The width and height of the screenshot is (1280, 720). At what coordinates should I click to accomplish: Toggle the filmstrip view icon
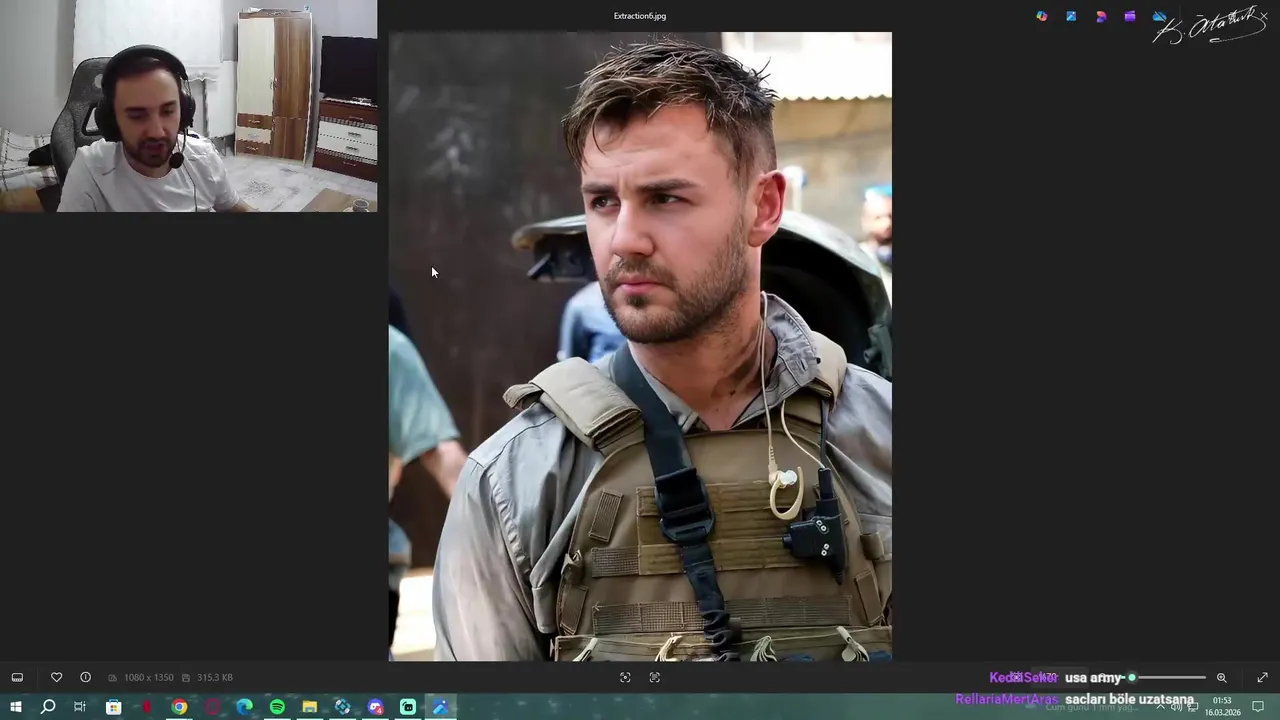tap(17, 677)
